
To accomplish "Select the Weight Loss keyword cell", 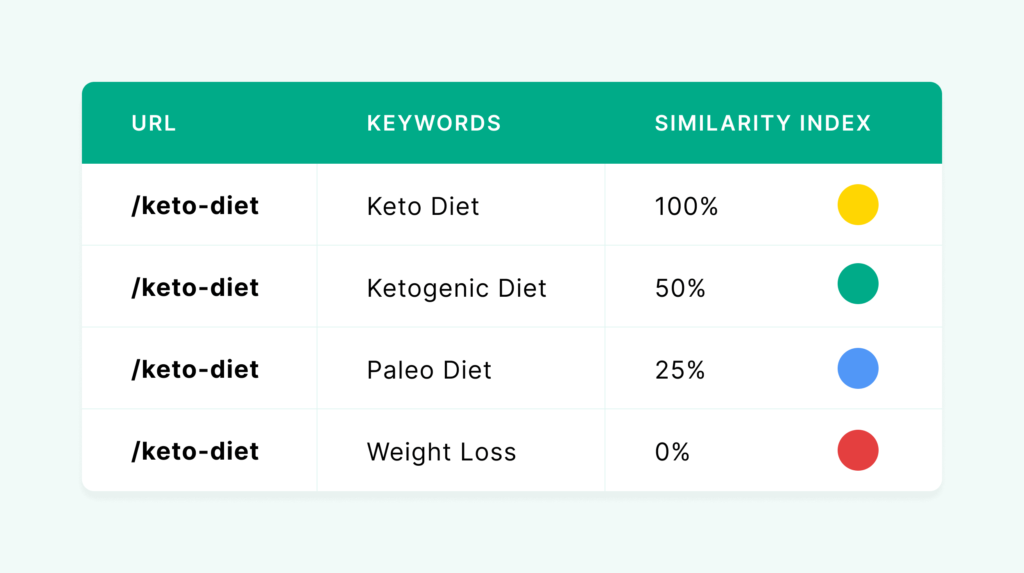I will (x=441, y=452).
